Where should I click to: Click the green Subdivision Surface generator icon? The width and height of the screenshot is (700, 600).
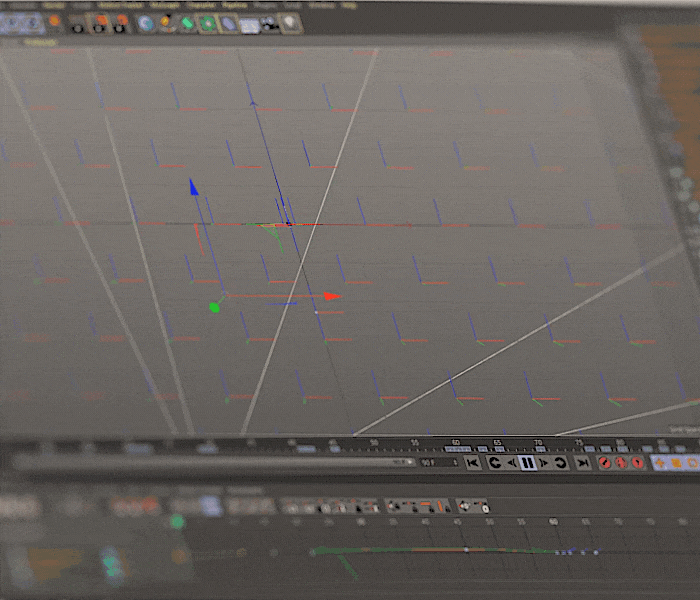[188, 23]
